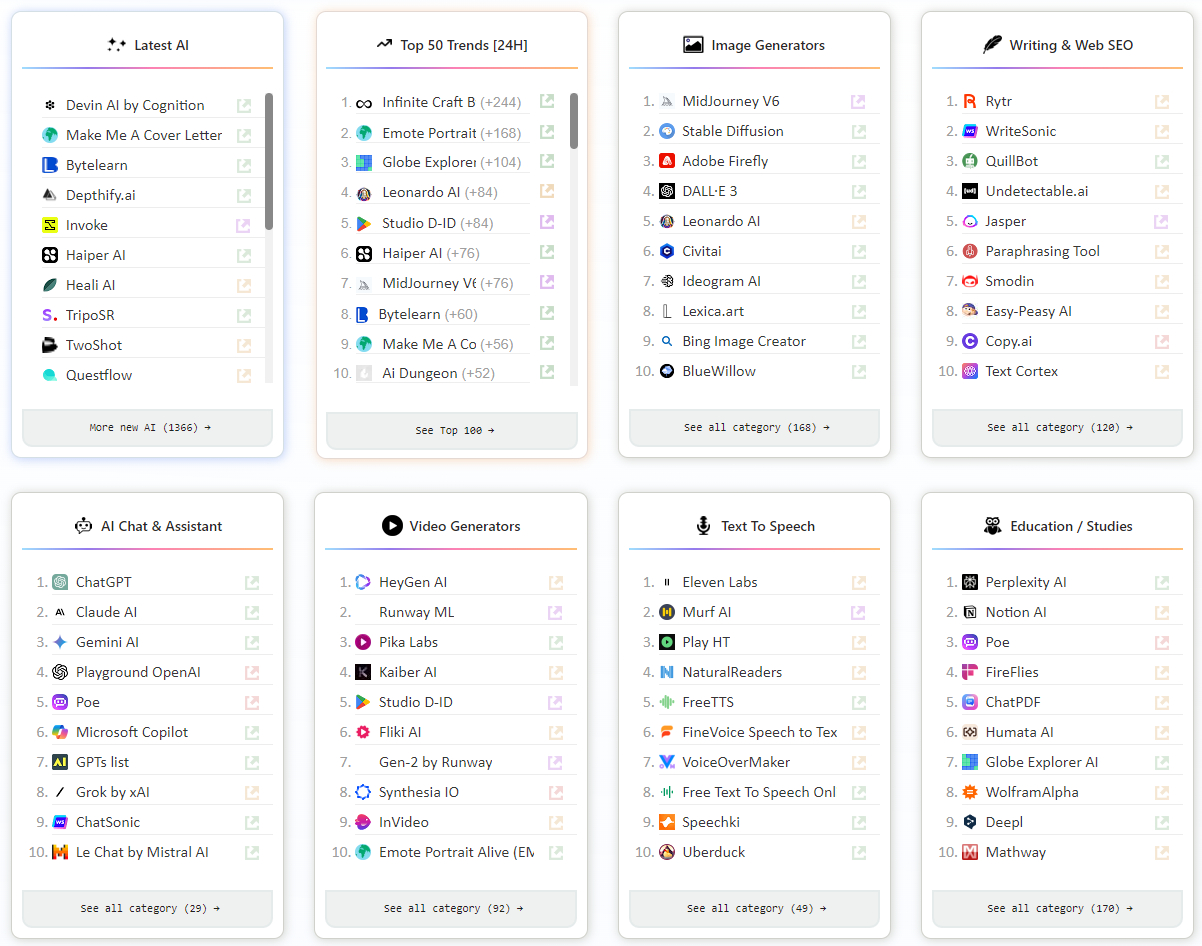Screen dimensions: 1202x946
Task: Open Depthify.ai in the Latest AI list
Action: tap(101, 195)
